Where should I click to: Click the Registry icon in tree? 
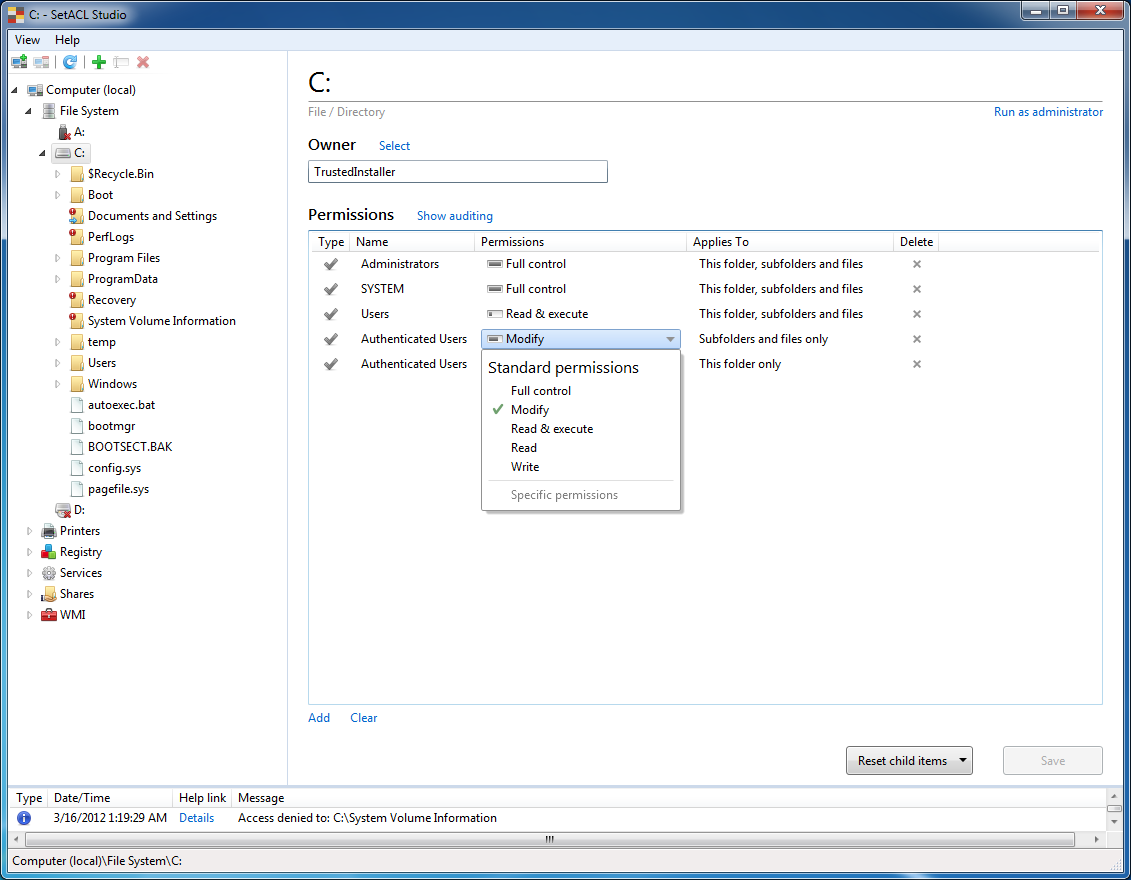[48, 552]
